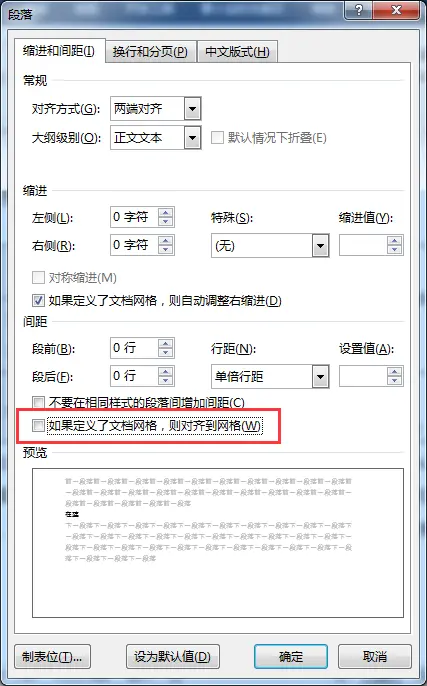Increase 缩进值 value with up arrow
This screenshot has width=427, height=686.
[395, 241]
